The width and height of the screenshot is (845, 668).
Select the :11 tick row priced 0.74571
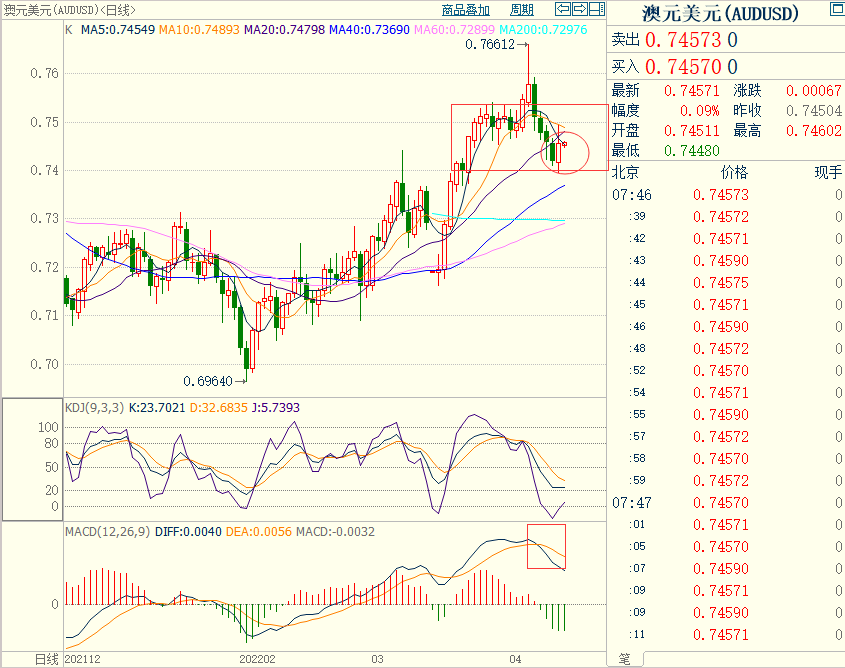[726, 635]
